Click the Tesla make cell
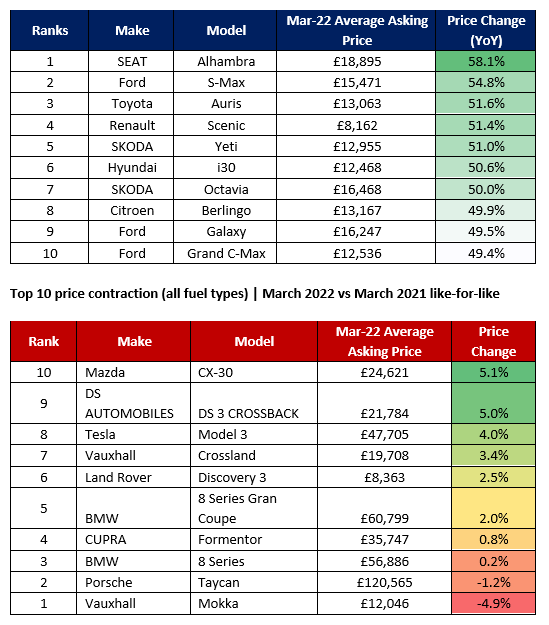Viewport: 549px width, 625px height. 134,434
